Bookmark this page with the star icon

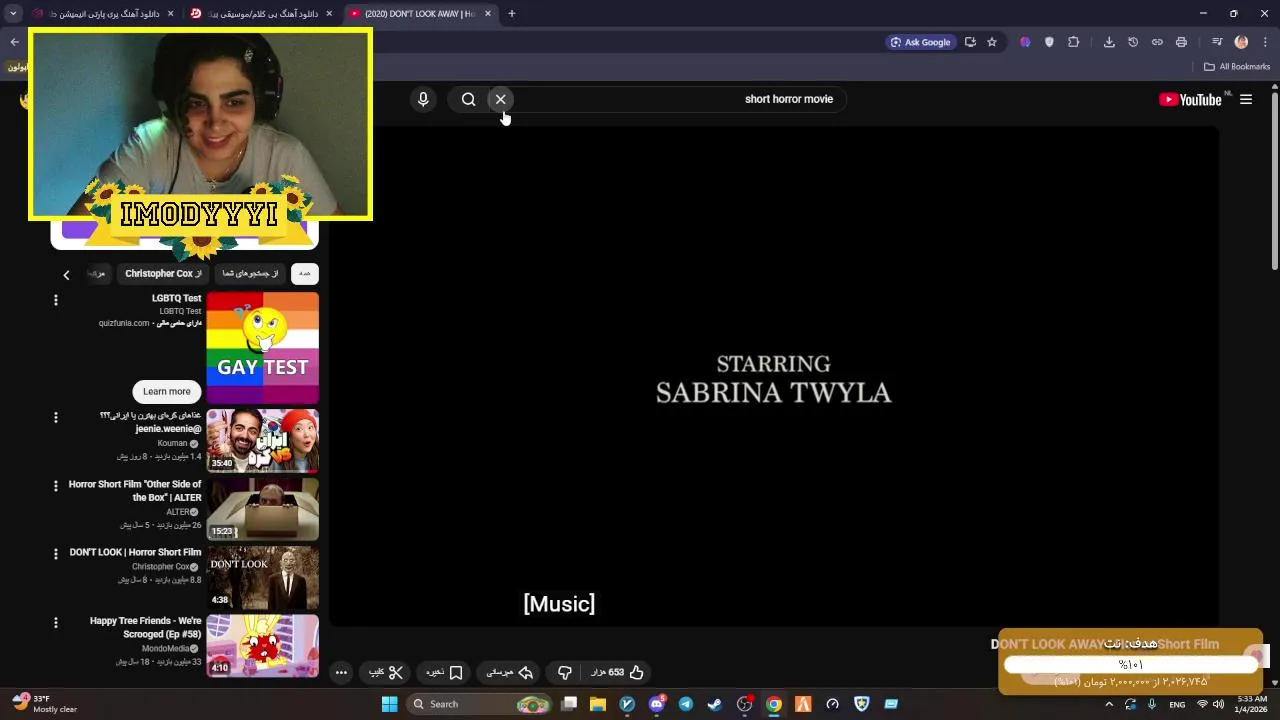click(x=992, y=42)
